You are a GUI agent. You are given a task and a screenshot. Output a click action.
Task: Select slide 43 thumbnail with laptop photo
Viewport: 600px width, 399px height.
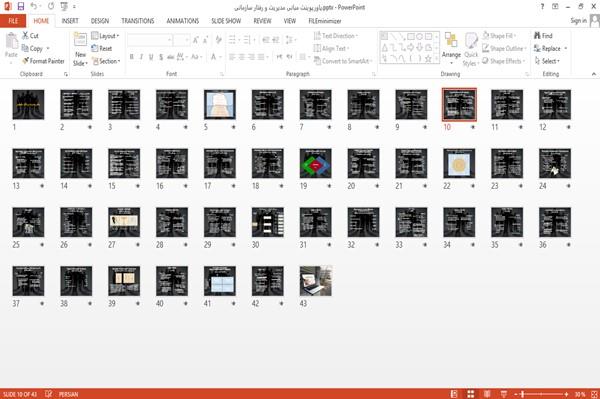point(316,281)
